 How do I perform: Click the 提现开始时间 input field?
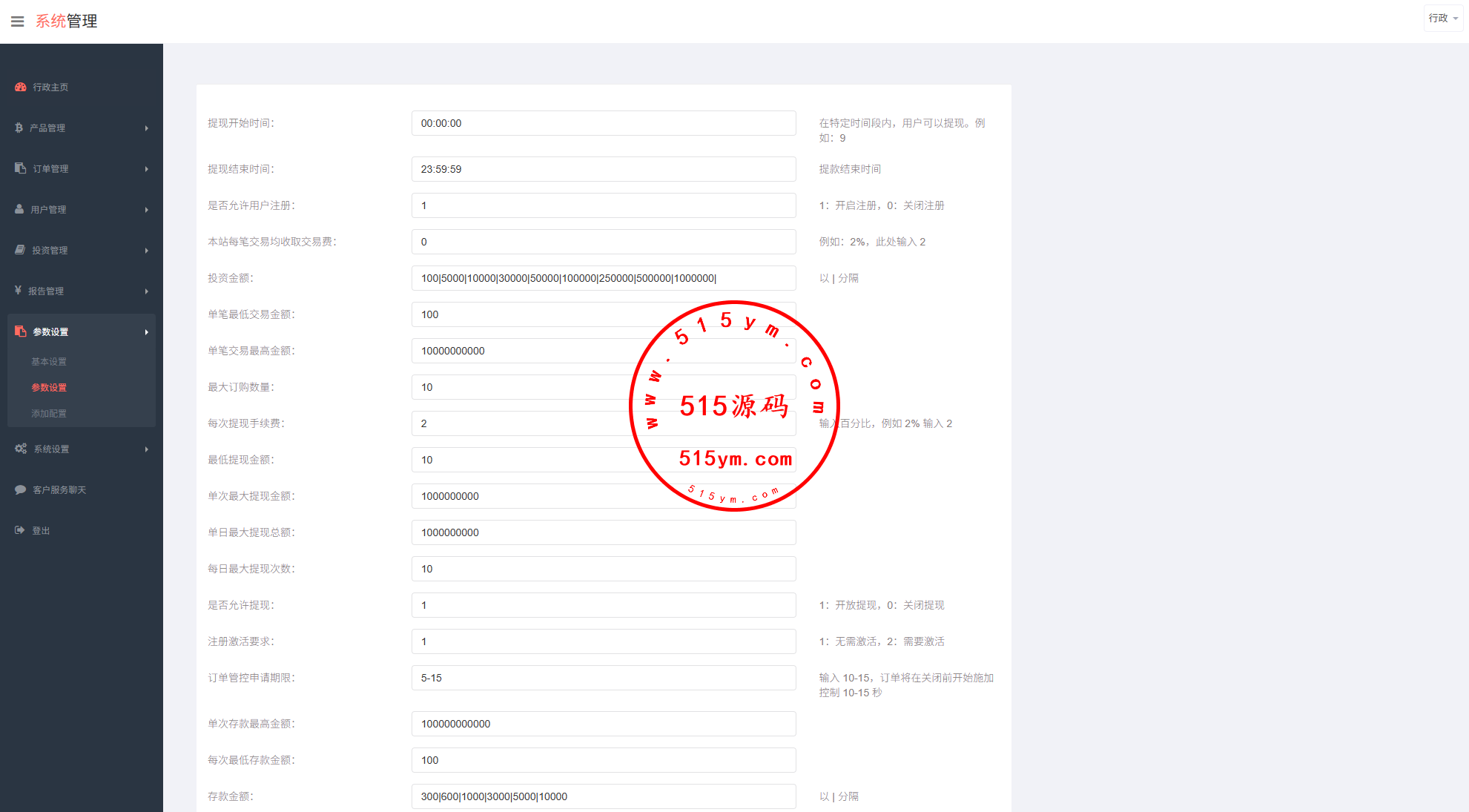click(603, 123)
